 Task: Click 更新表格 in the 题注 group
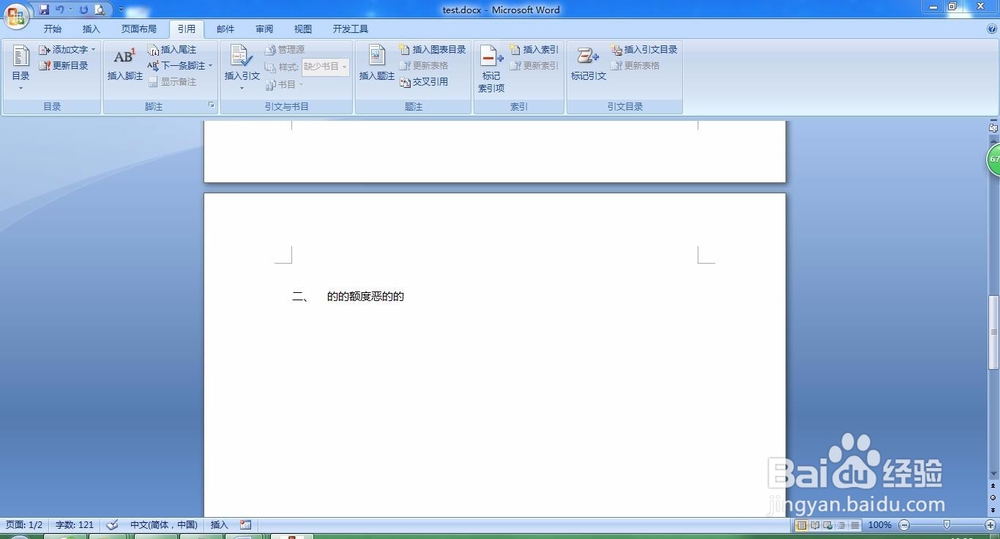pyautogui.click(x=423, y=65)
